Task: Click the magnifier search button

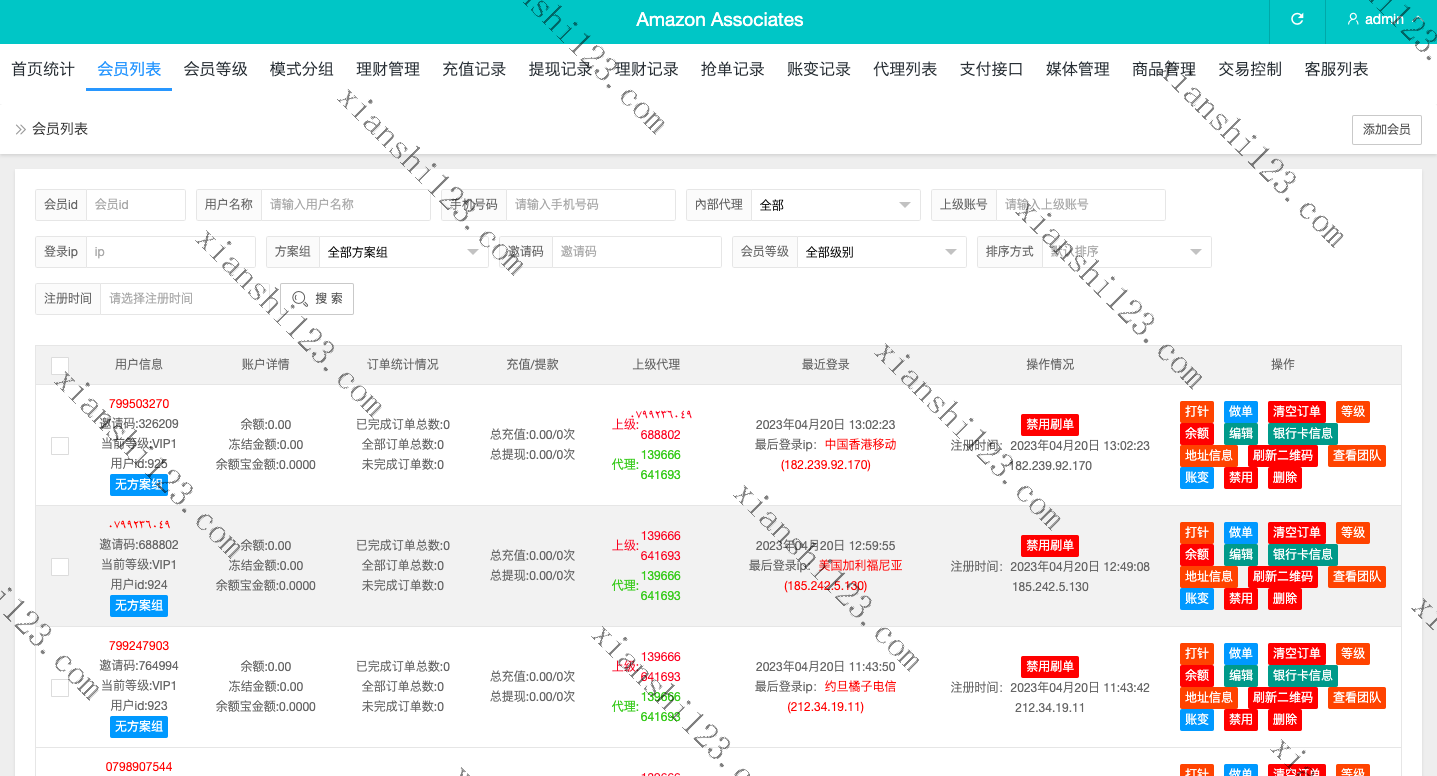Action: pyautogui.click(x=317, y=299)
